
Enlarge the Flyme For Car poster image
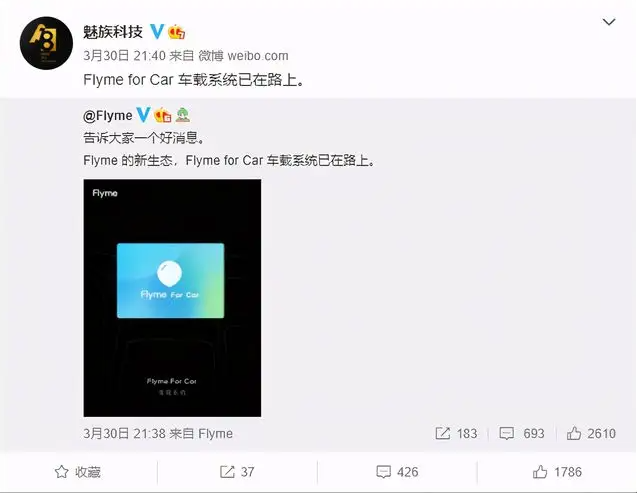click(x=172, y=298)
